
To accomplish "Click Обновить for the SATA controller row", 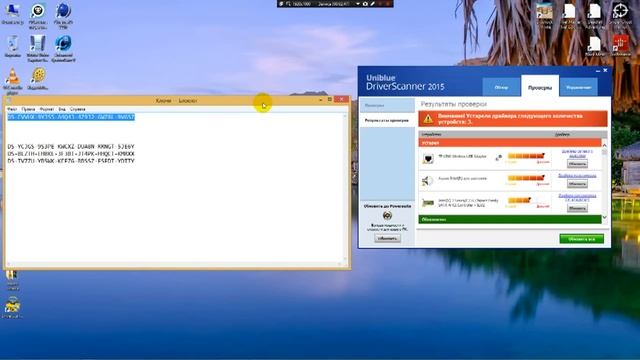I will click(577, 208).
